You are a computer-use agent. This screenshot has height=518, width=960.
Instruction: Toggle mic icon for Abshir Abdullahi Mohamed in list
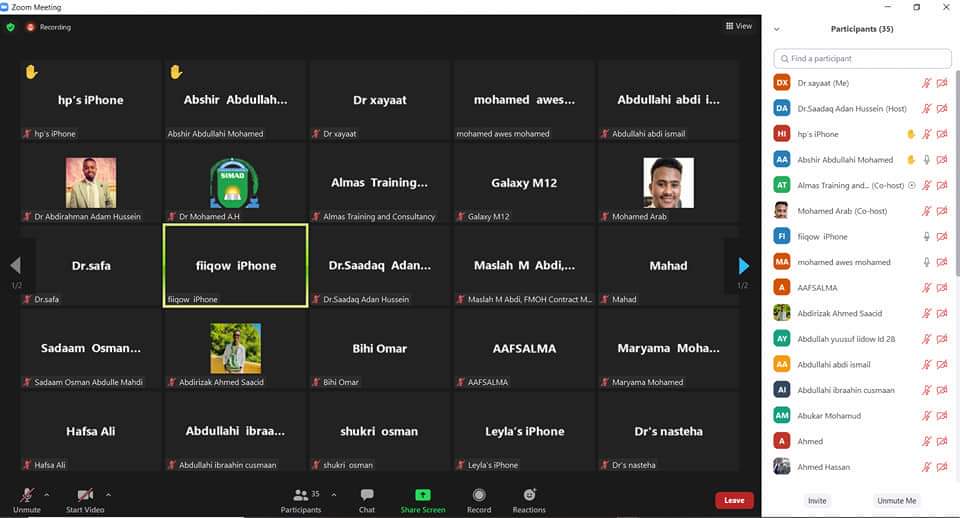coord(926,160)
